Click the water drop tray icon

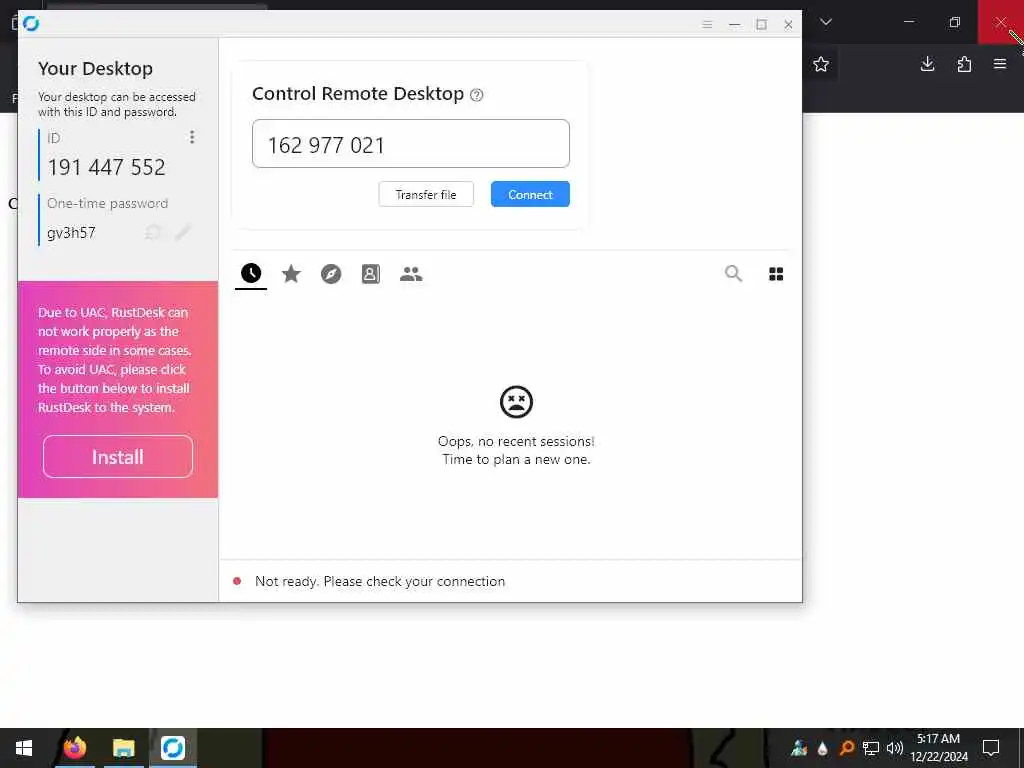[x=822, y=748]
